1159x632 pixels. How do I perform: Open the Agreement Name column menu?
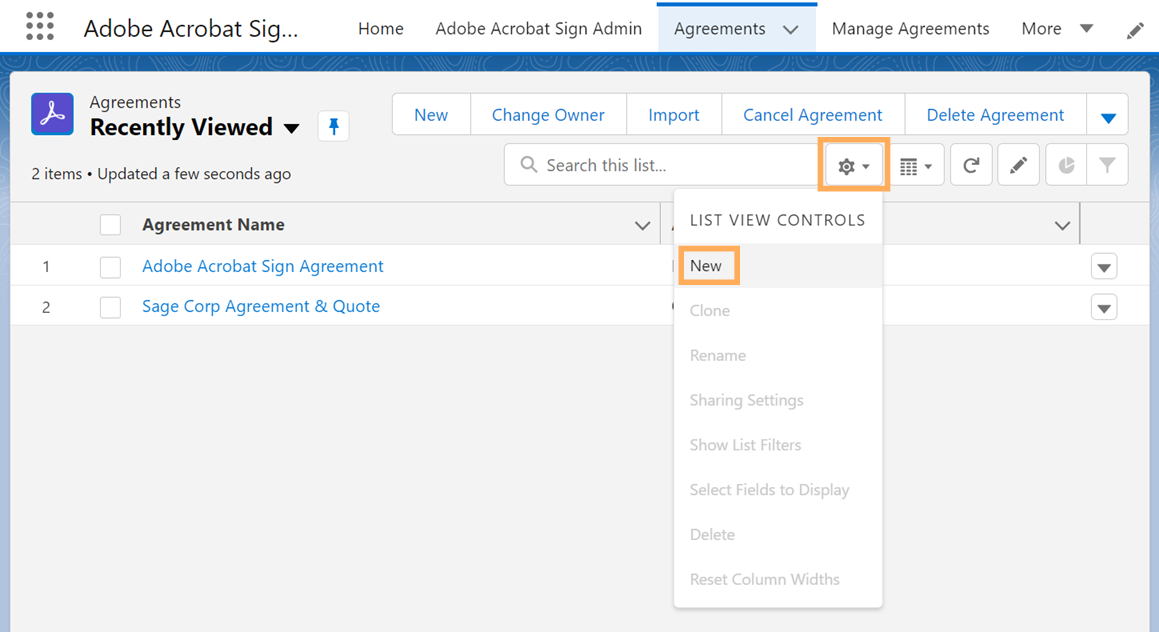point(642,226)
